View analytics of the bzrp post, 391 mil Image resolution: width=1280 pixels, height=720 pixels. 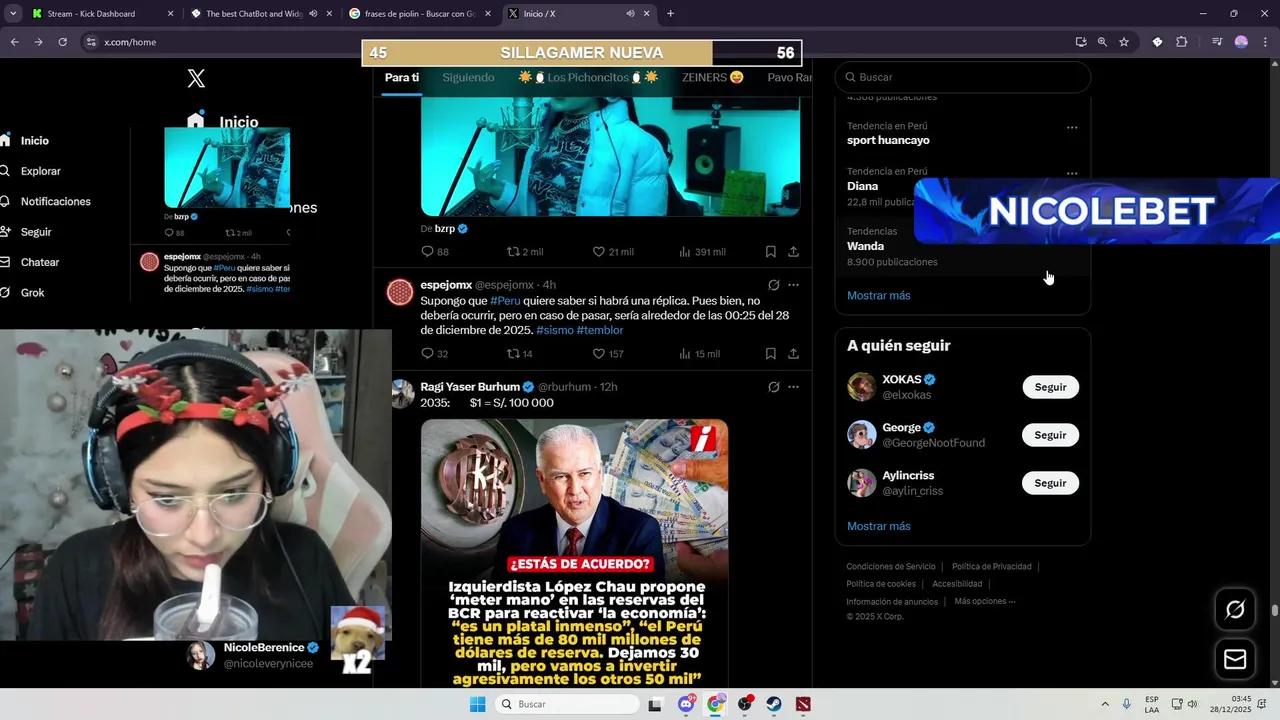click(x=702, y=252)
